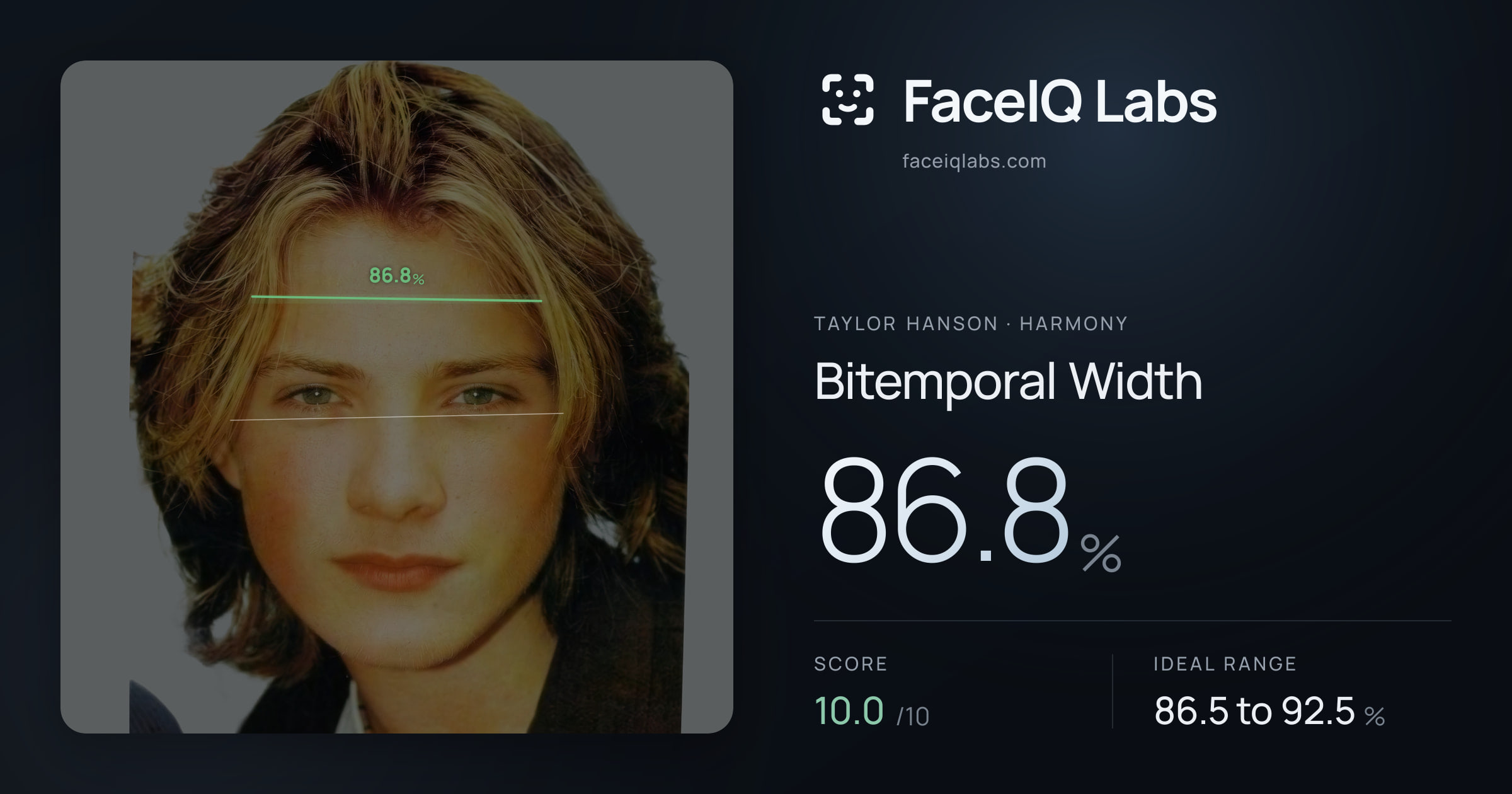Click the Bitemporal Width heading
This screenshot has width=1512, height=794.
coord(1009,382)
